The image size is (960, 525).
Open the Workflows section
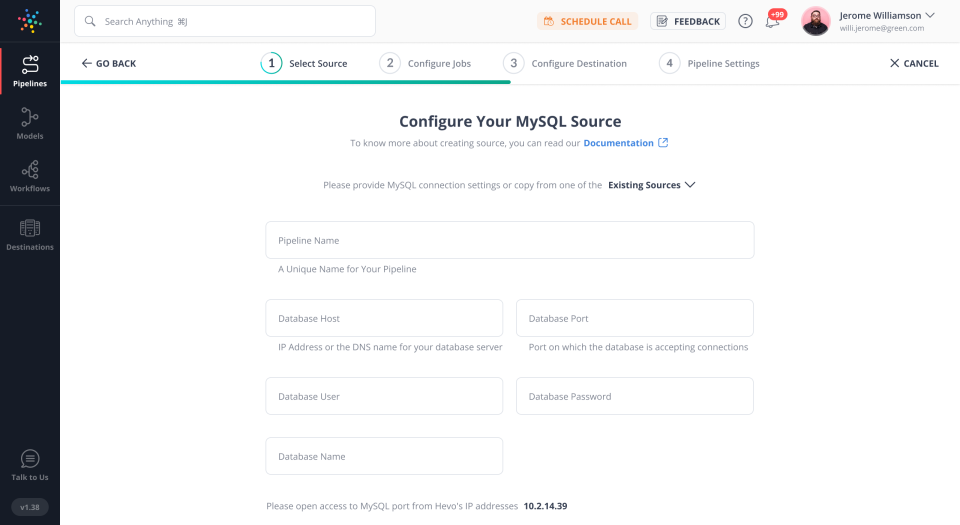pos(29,177)
